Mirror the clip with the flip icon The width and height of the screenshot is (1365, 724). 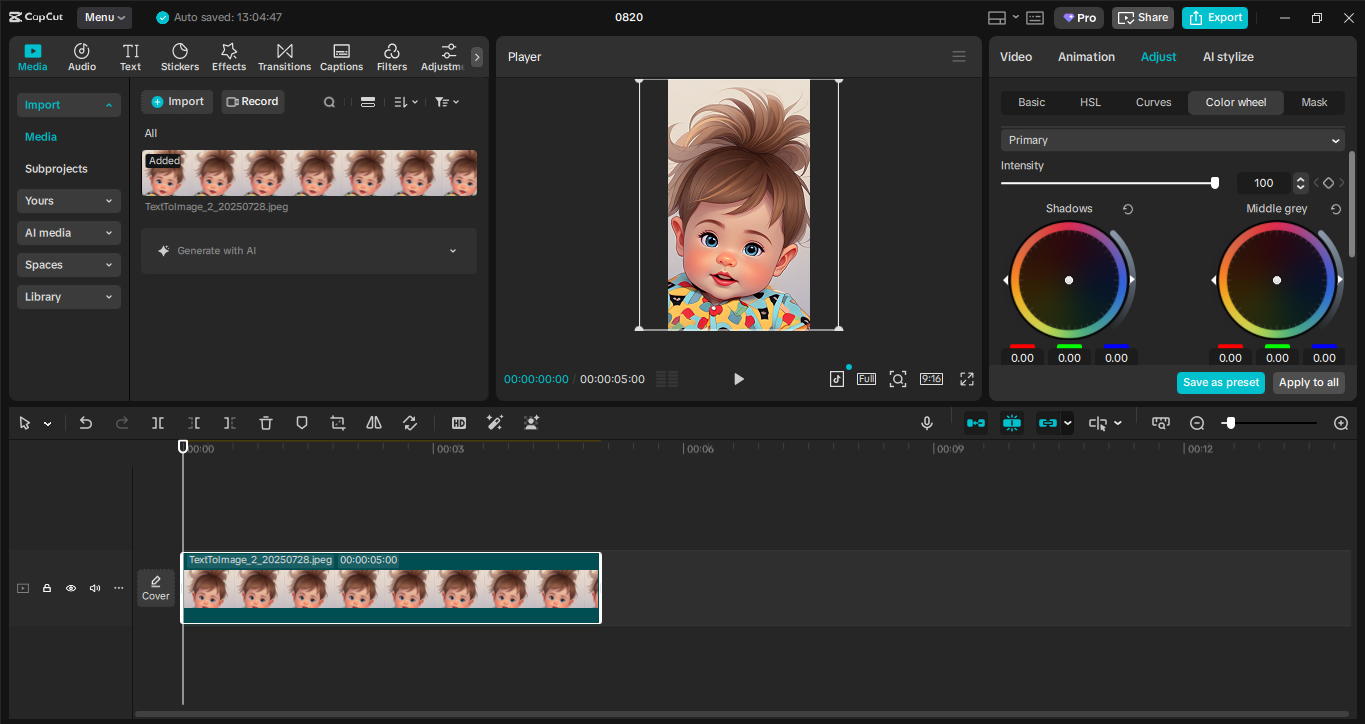[373, 423]
